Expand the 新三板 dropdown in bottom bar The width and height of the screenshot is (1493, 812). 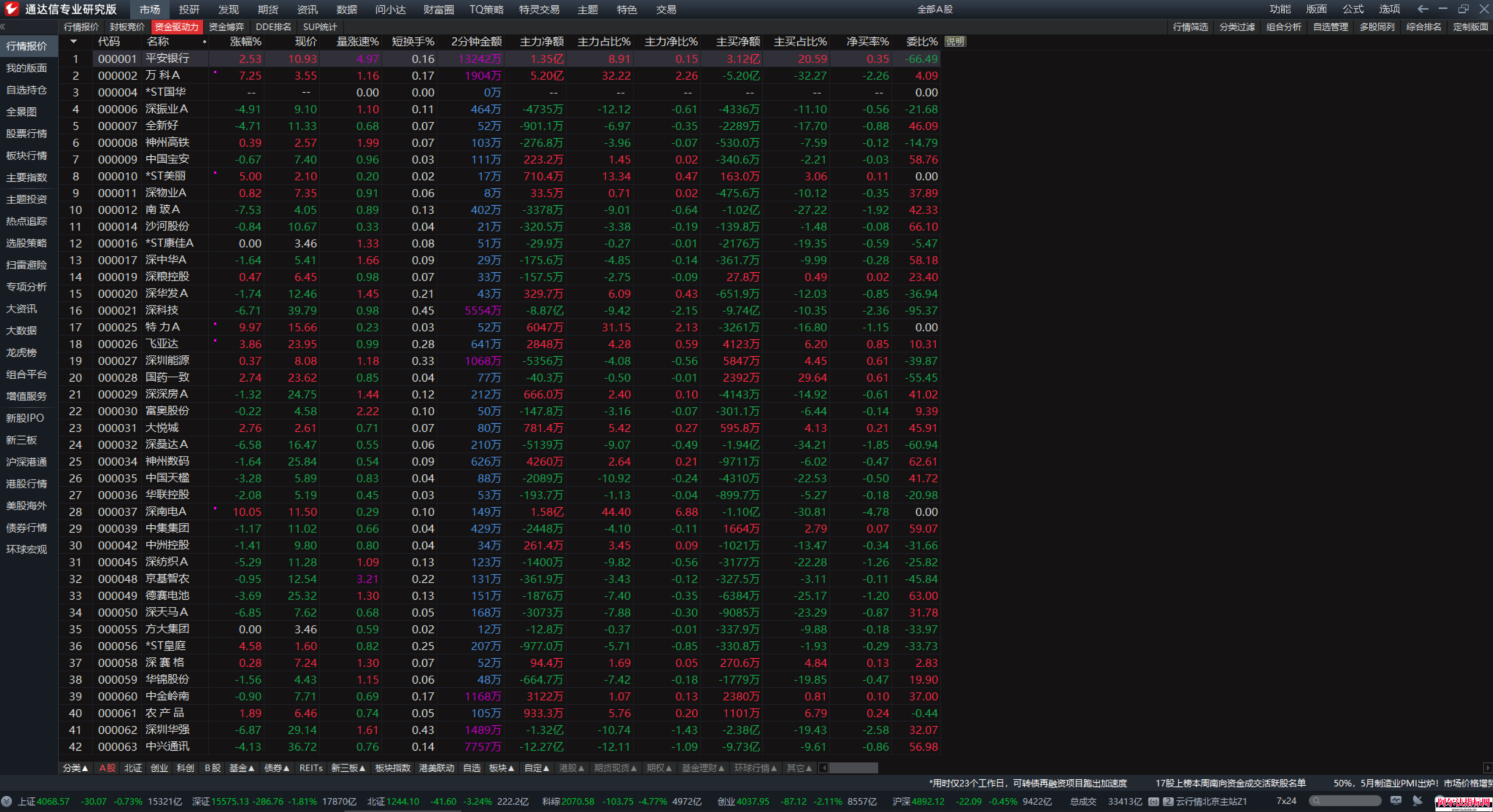point(348,768)
